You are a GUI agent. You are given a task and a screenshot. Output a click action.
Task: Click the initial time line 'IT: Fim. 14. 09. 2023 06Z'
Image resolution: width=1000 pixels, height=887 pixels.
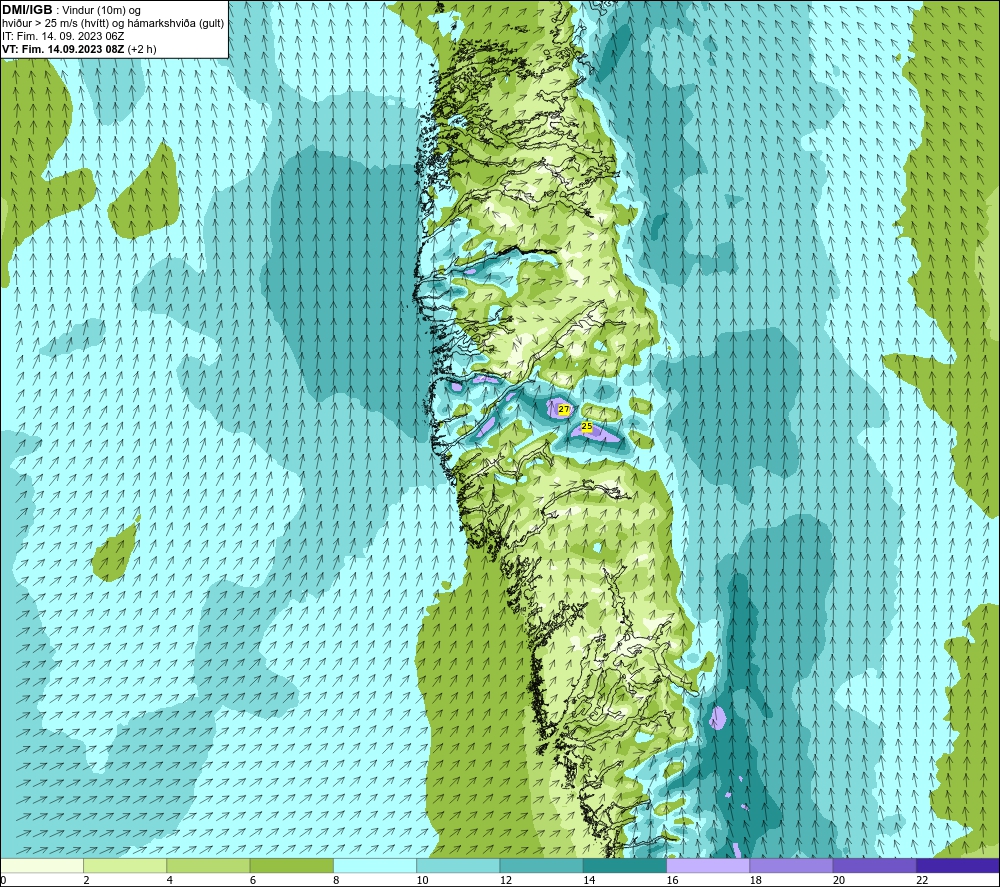pyautogui.click(x=63, y=36)
